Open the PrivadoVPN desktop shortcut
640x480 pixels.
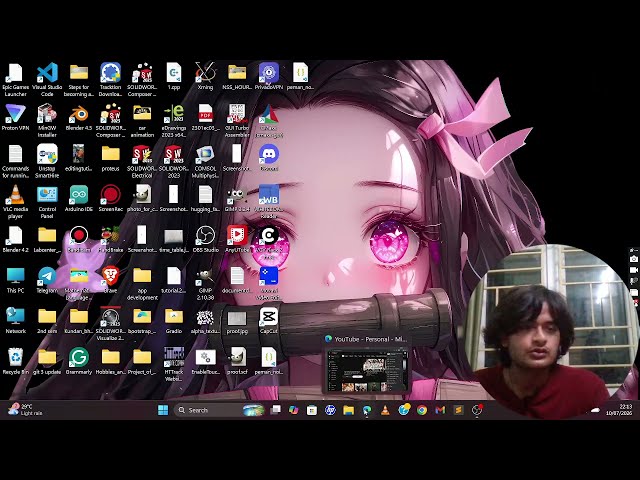click(269, 77)
